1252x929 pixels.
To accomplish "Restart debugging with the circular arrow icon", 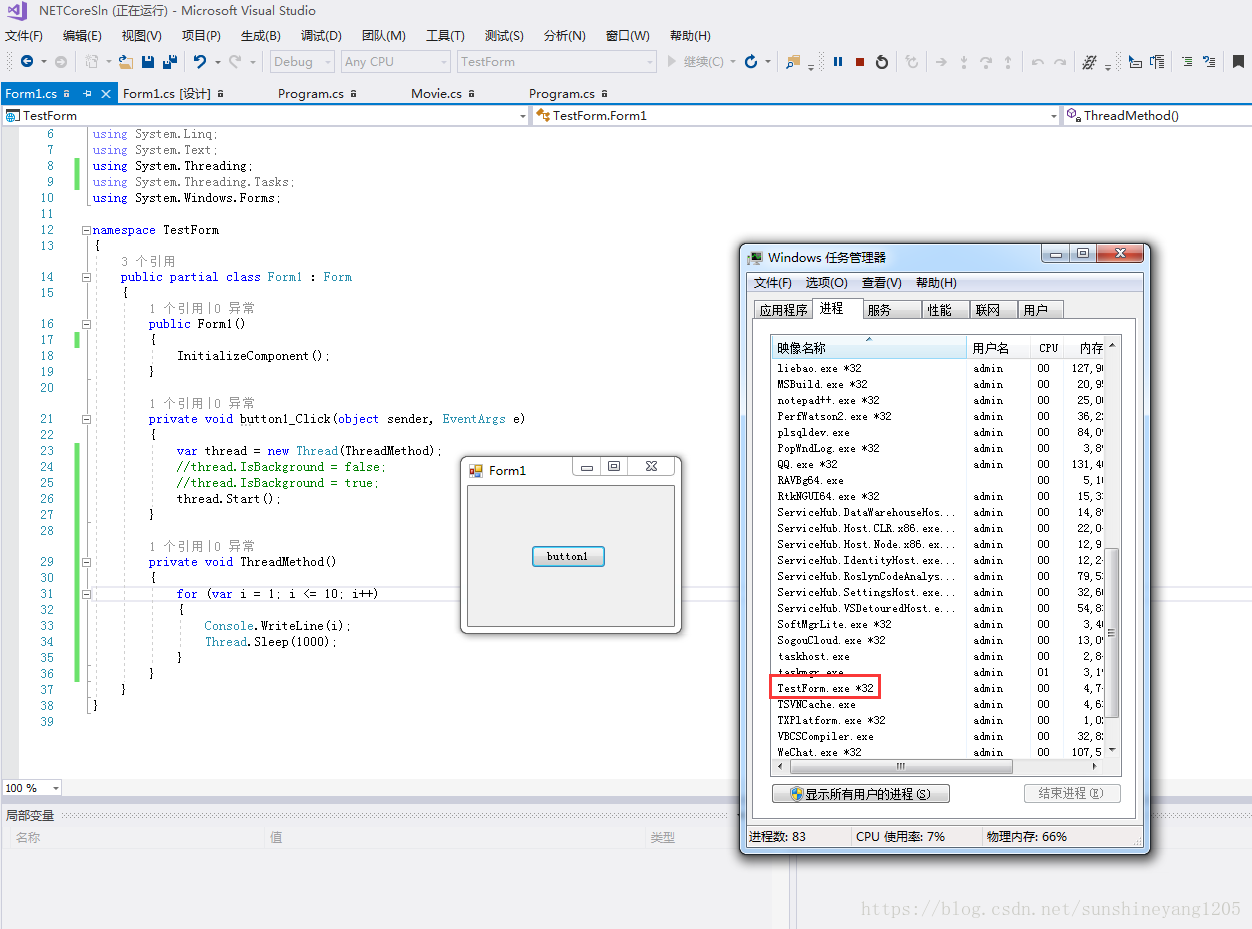I will click(x=882, y=62).
